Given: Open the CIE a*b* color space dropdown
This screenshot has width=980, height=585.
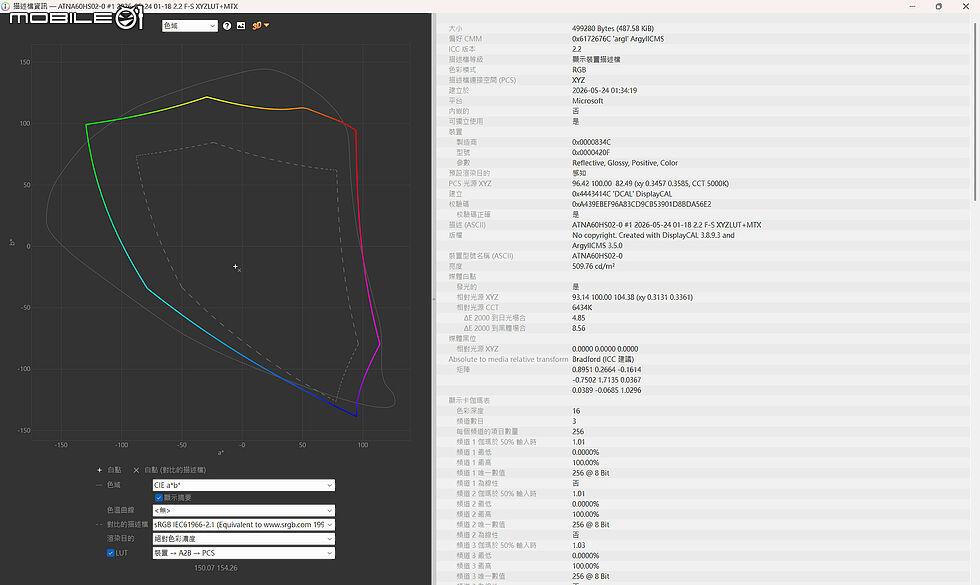Looking at the screenshot, I should [244, 485].
